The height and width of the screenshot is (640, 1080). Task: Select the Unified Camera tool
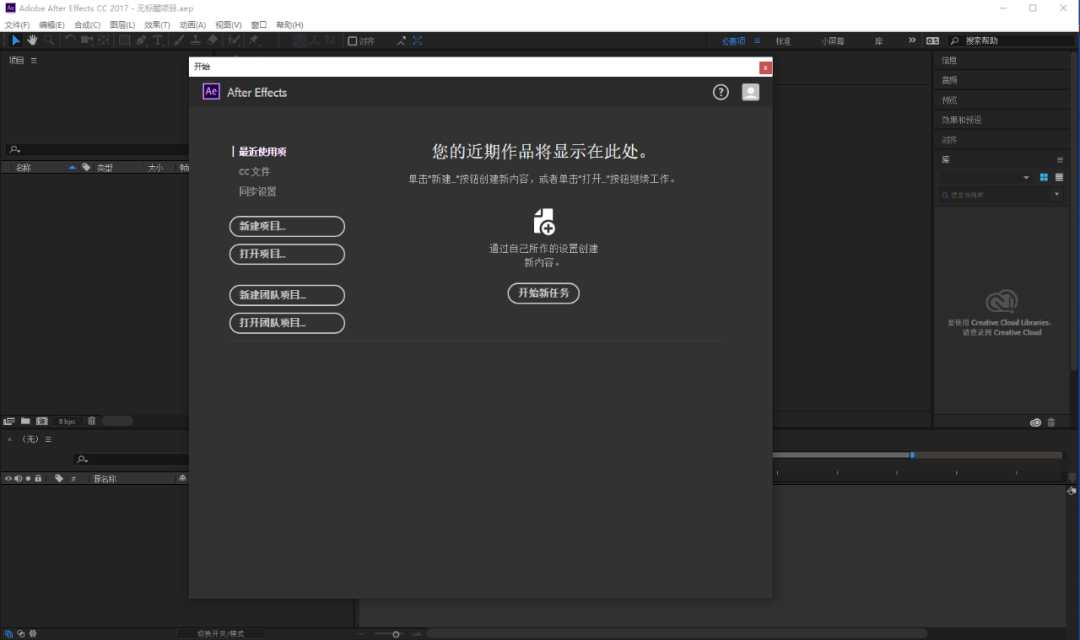click(87, 41)
